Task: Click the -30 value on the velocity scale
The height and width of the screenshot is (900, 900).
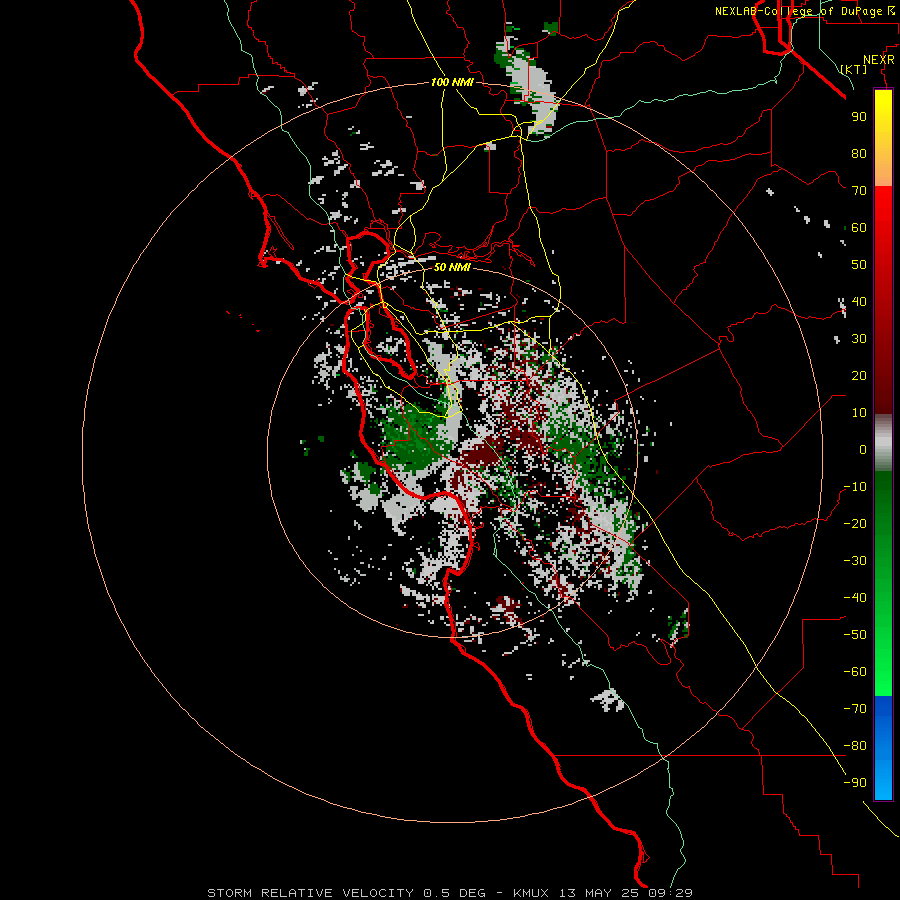Action: (x=855, y=561)
